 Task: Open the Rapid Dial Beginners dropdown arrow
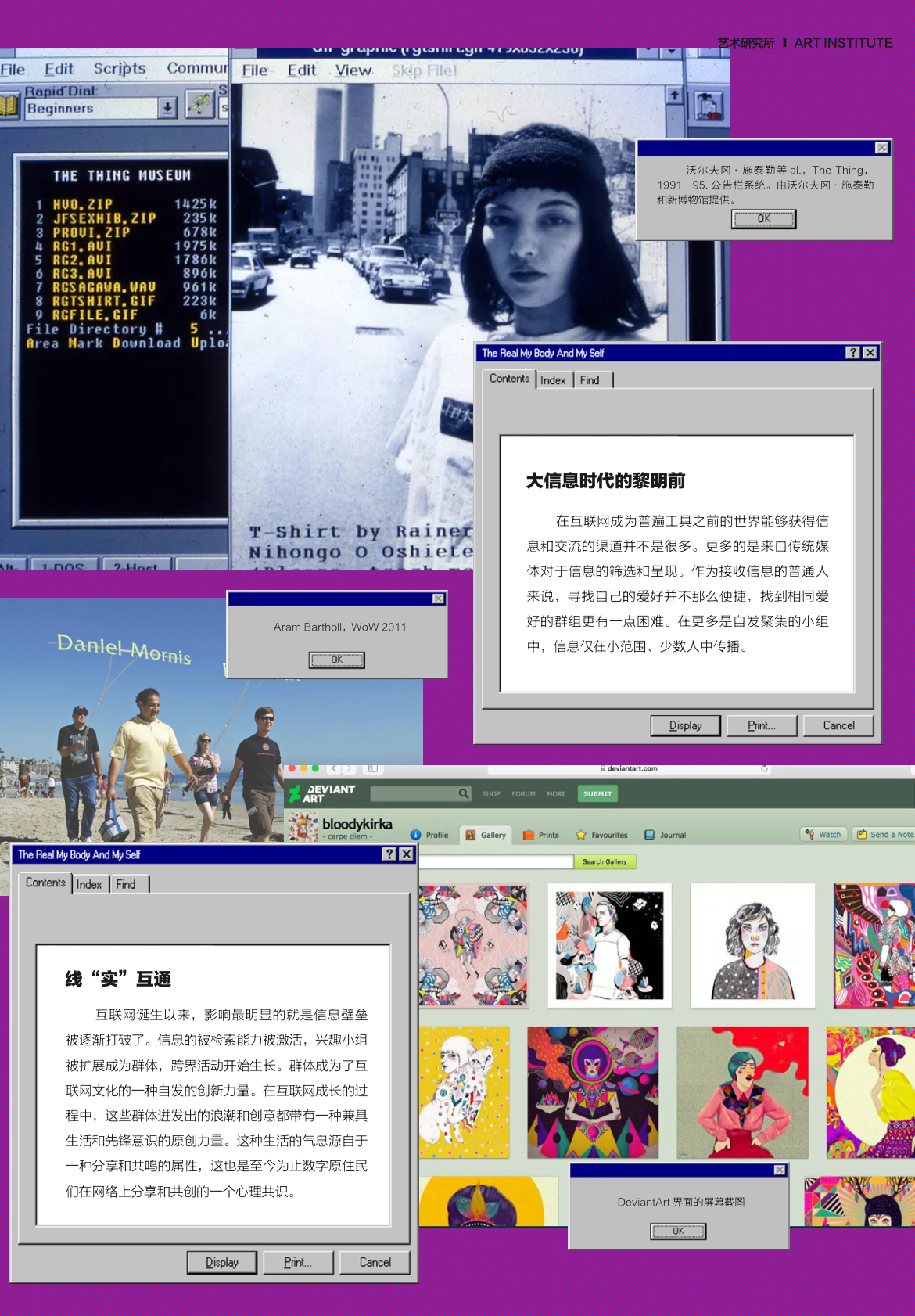[167, 108]
